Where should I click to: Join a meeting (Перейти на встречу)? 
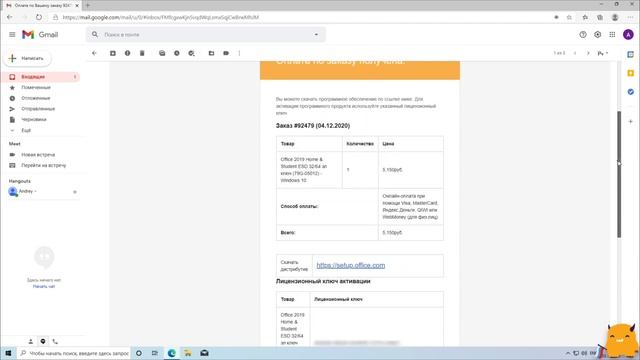click(x=43, y=165)
